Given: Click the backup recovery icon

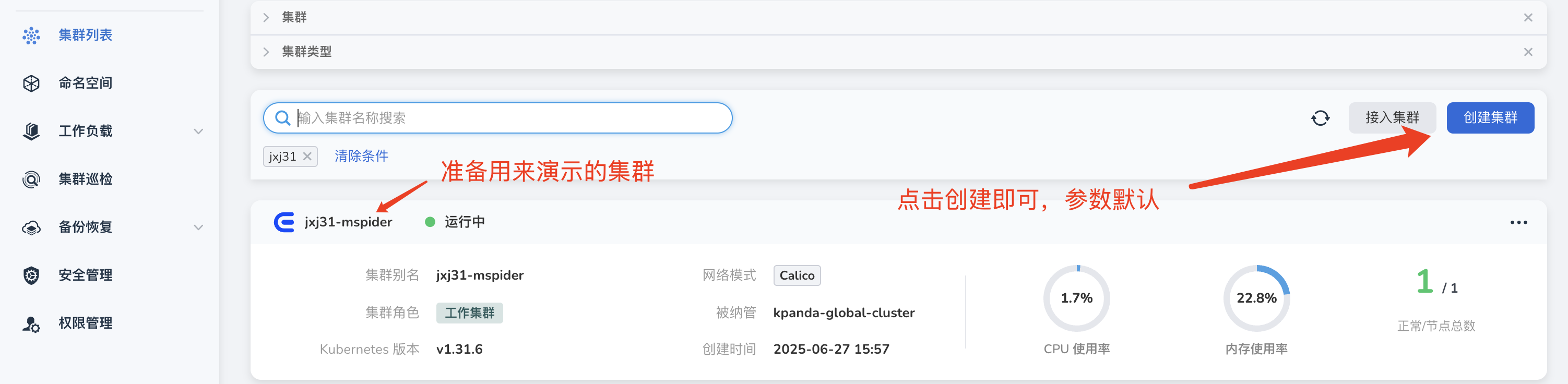Looking at the screenshot, I should (31, 227).
